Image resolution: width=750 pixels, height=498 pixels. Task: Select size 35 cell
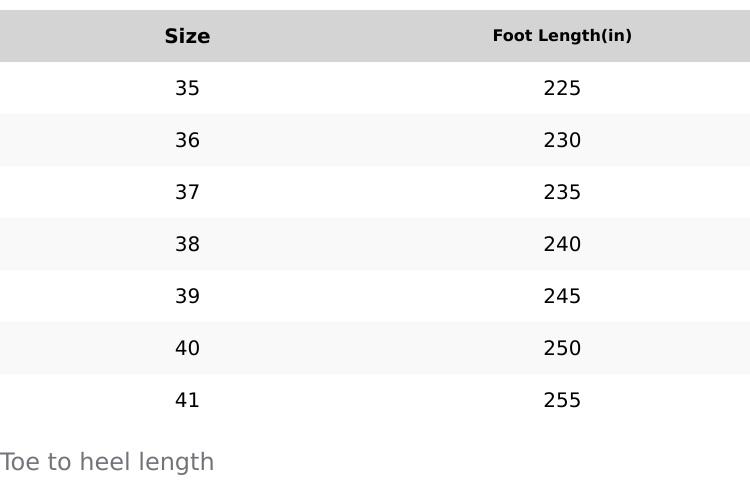pos(187,88)
